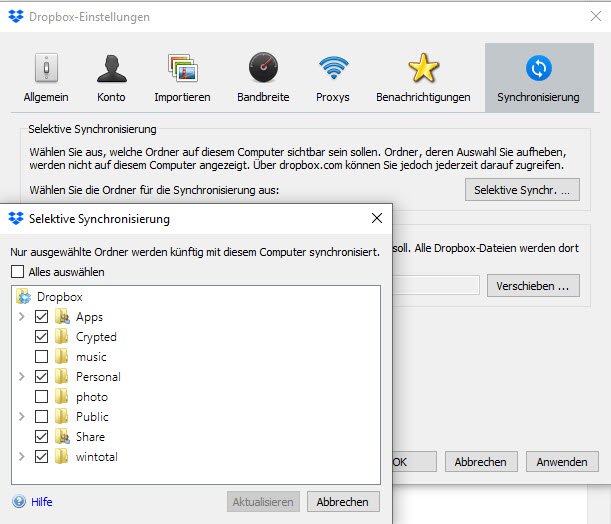Select the Crypted folder name
Image resolution: width=611 pixels, height=524 pixels.
(x=96, y=337)
